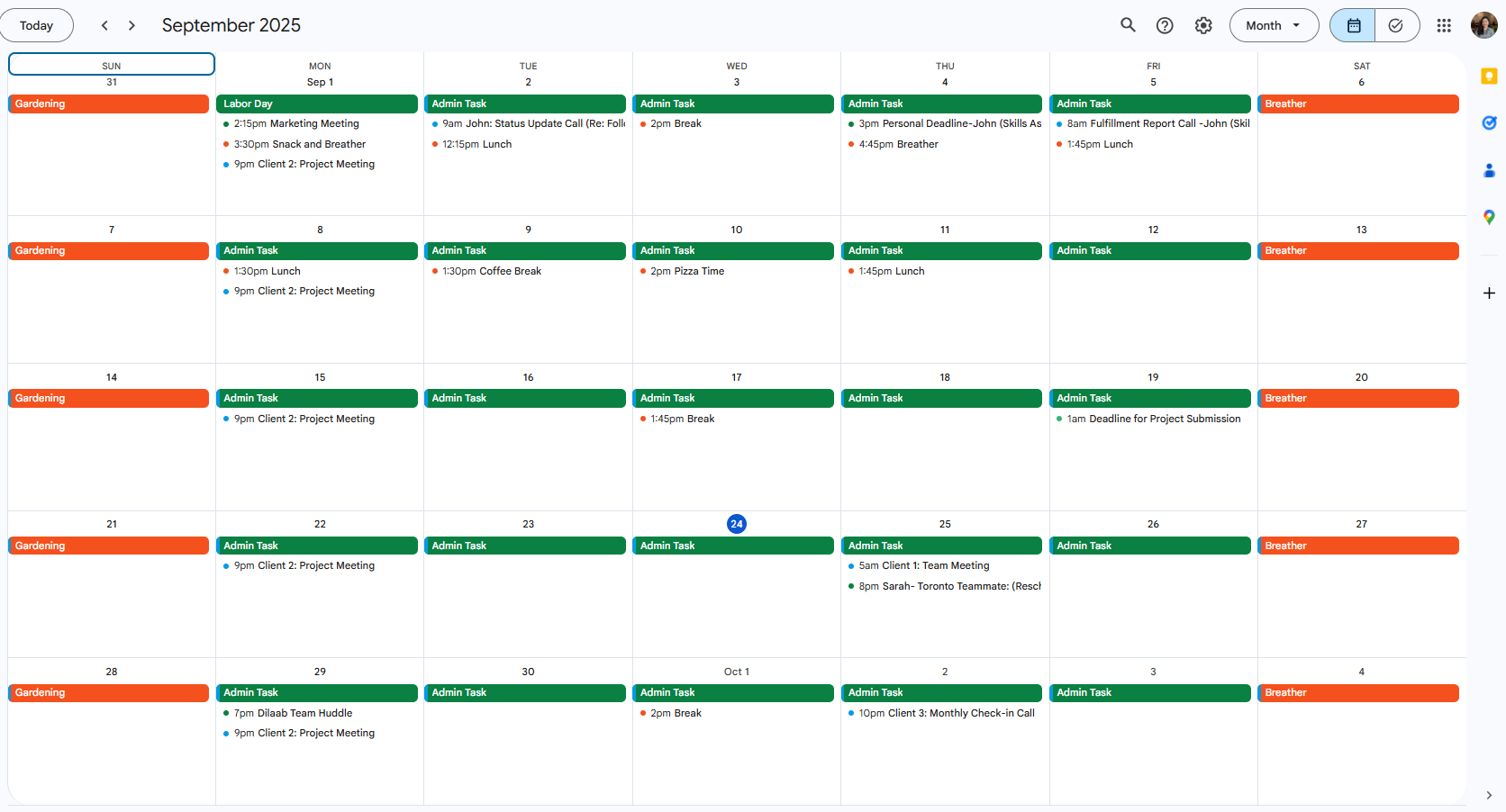The width and height of the screenshot is (1506, 812).
Task: Open Tasks from the right side panel
Action: coord(1489,123)
